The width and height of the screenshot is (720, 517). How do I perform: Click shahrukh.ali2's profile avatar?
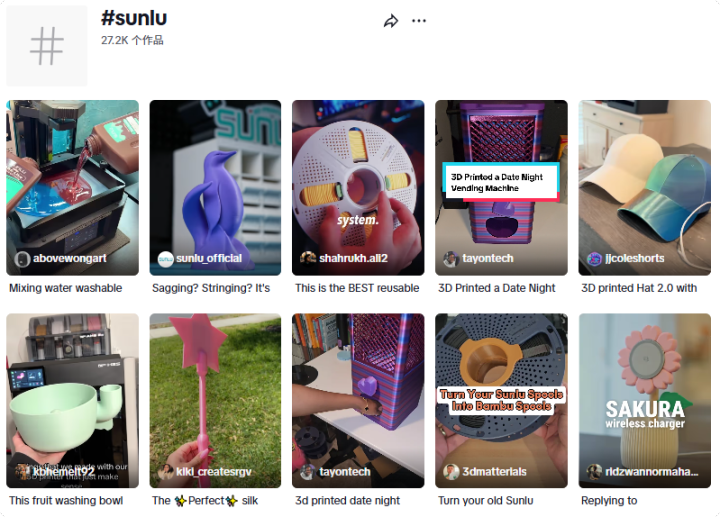pos(308,258)
